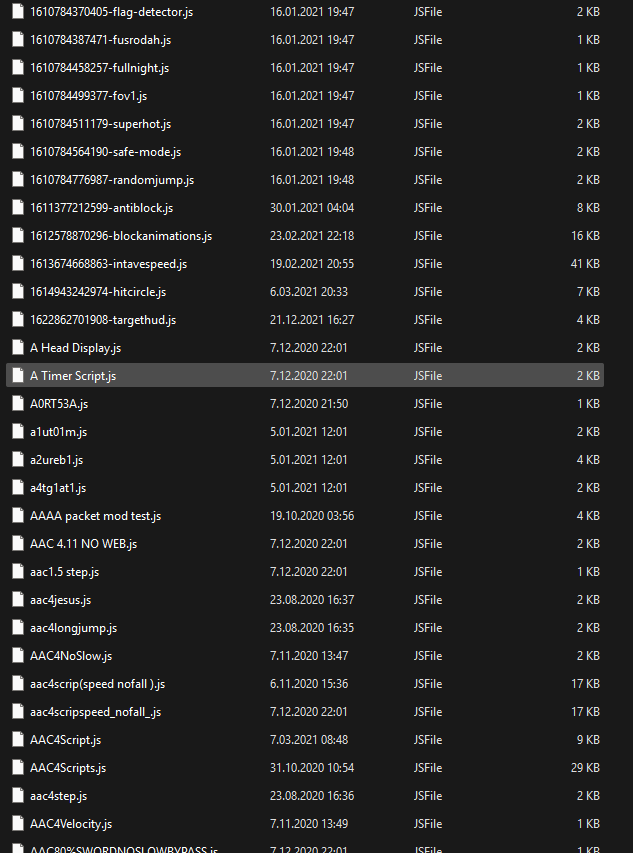Click the 1622862701908-targethud.js file name
This screenshot has width=633, height=853.
coord(103,320)
